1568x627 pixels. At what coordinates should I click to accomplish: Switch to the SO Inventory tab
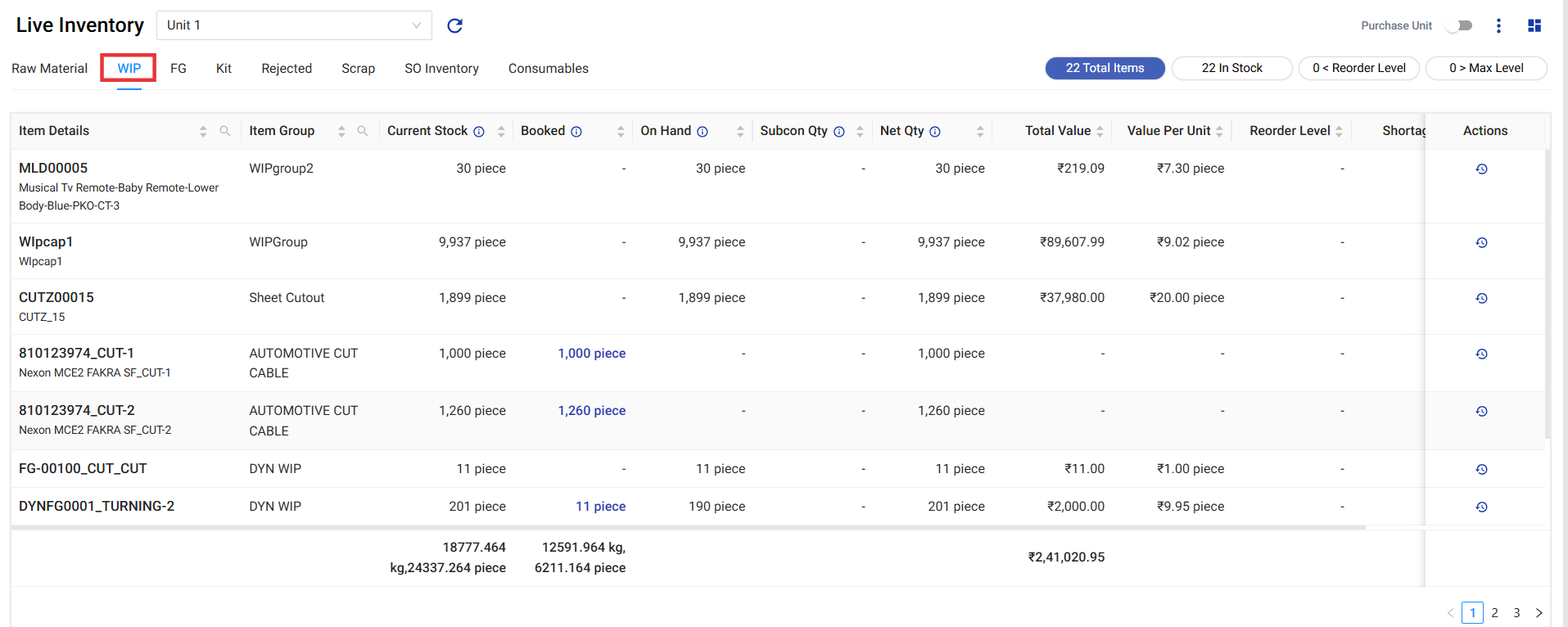tap(441, 69)
